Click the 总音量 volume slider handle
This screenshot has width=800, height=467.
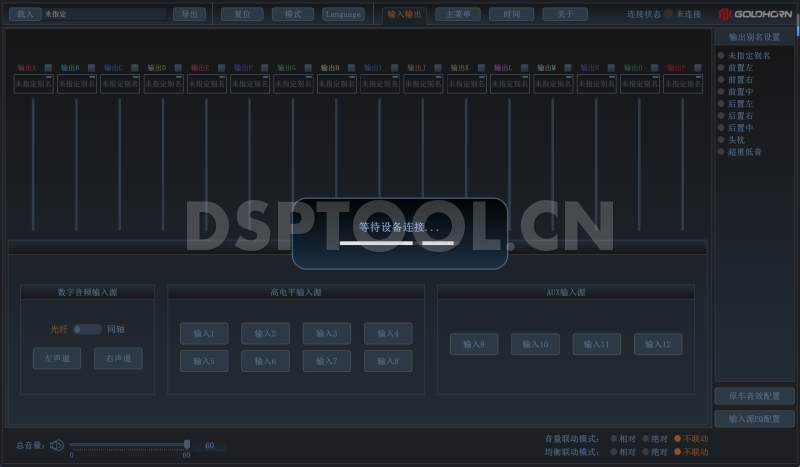[x=187, y=444]
